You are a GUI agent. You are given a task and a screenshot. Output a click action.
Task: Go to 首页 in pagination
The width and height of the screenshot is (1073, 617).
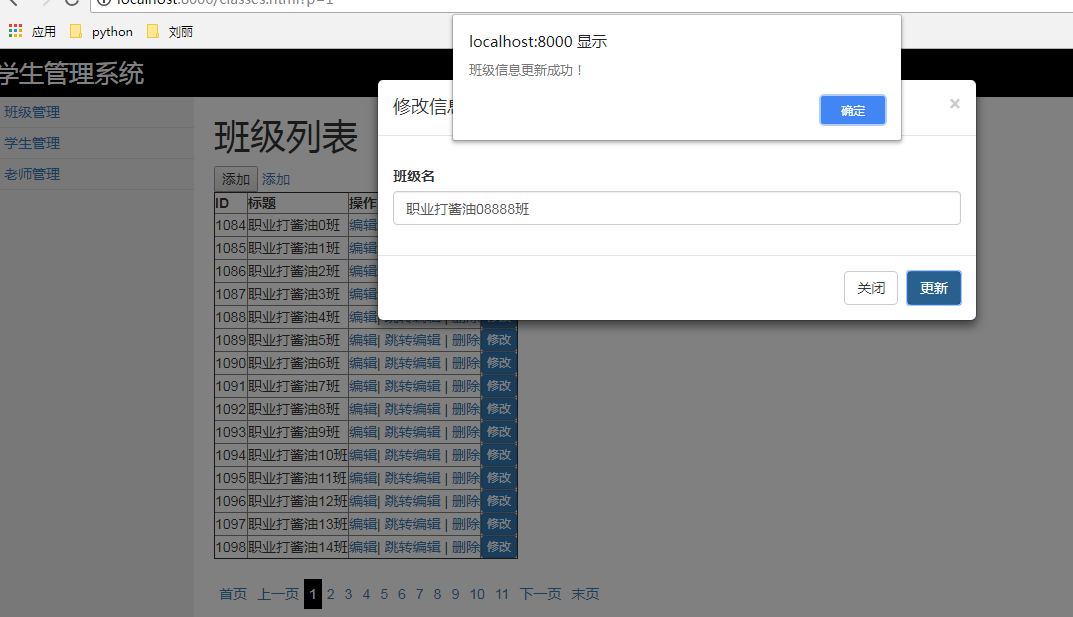coord(233,594)
